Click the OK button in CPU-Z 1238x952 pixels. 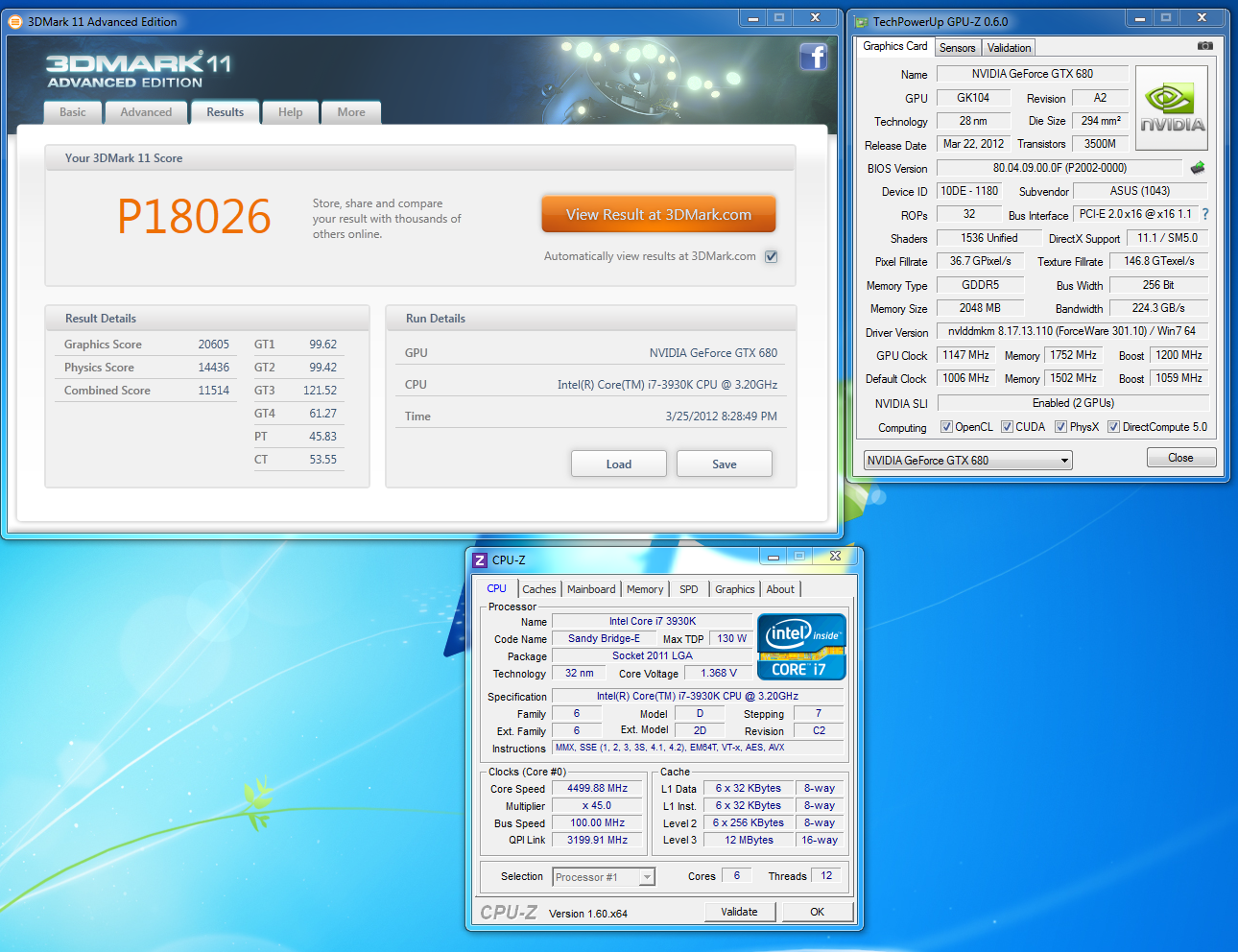click(817, 912)
